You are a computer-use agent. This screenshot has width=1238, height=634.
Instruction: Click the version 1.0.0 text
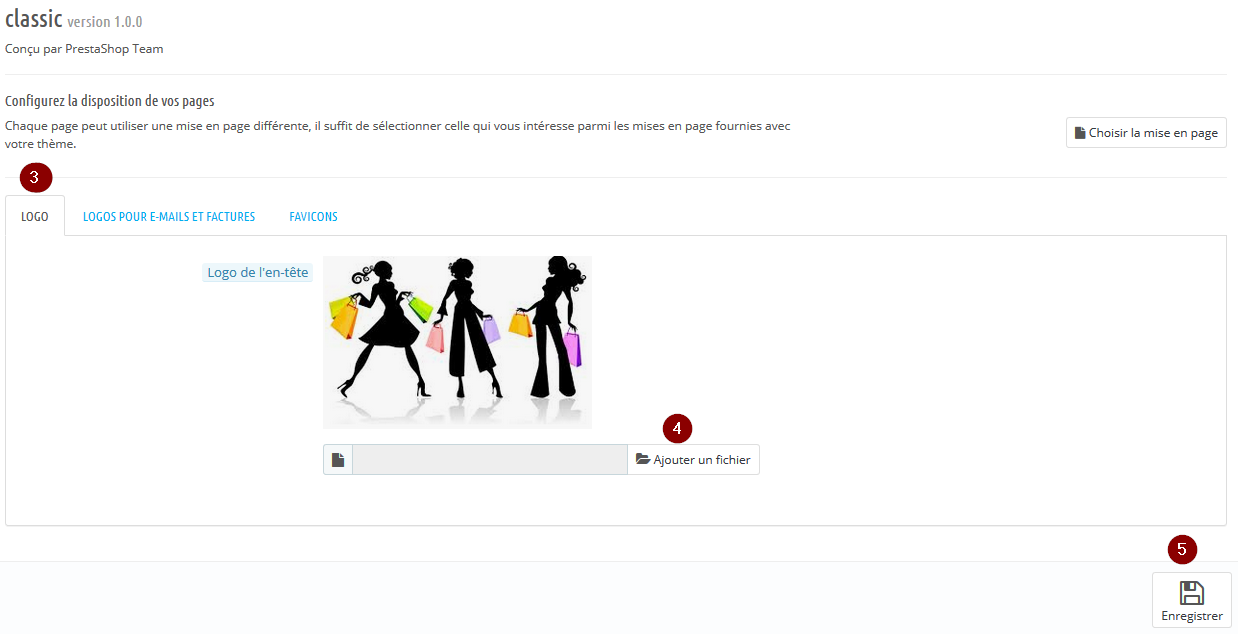click(105, 22)
